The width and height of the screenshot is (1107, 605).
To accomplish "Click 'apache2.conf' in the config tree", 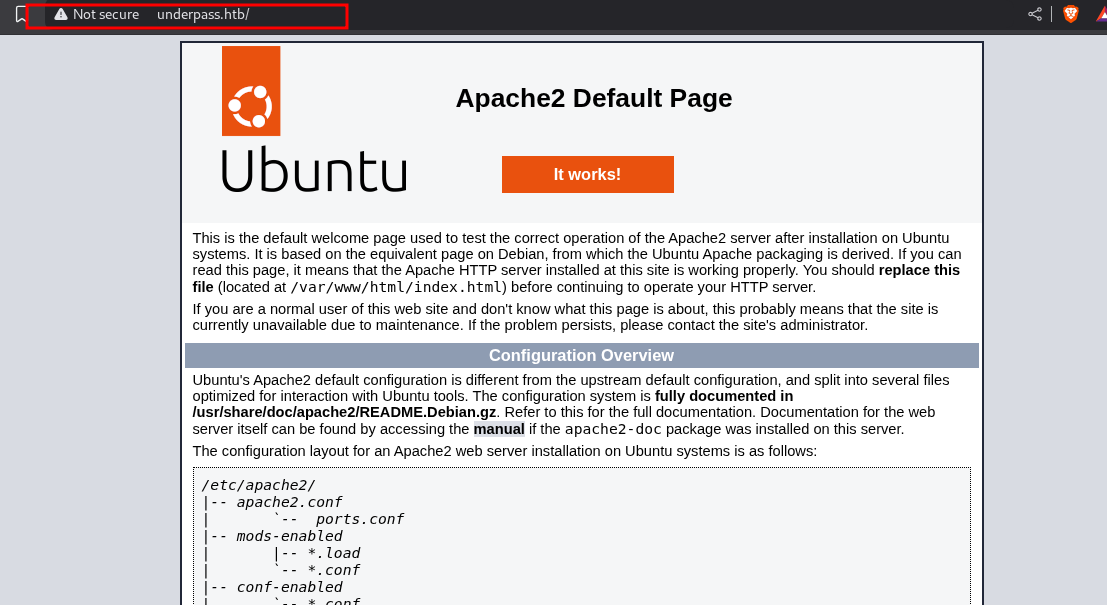I will click(289, 503).
